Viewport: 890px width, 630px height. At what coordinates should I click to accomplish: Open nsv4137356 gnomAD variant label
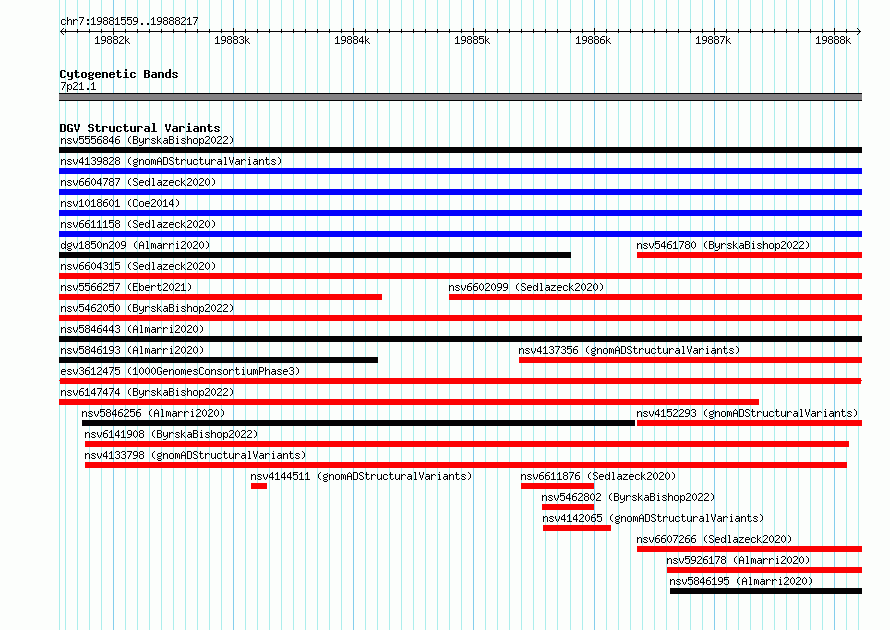tap(629, 350)
